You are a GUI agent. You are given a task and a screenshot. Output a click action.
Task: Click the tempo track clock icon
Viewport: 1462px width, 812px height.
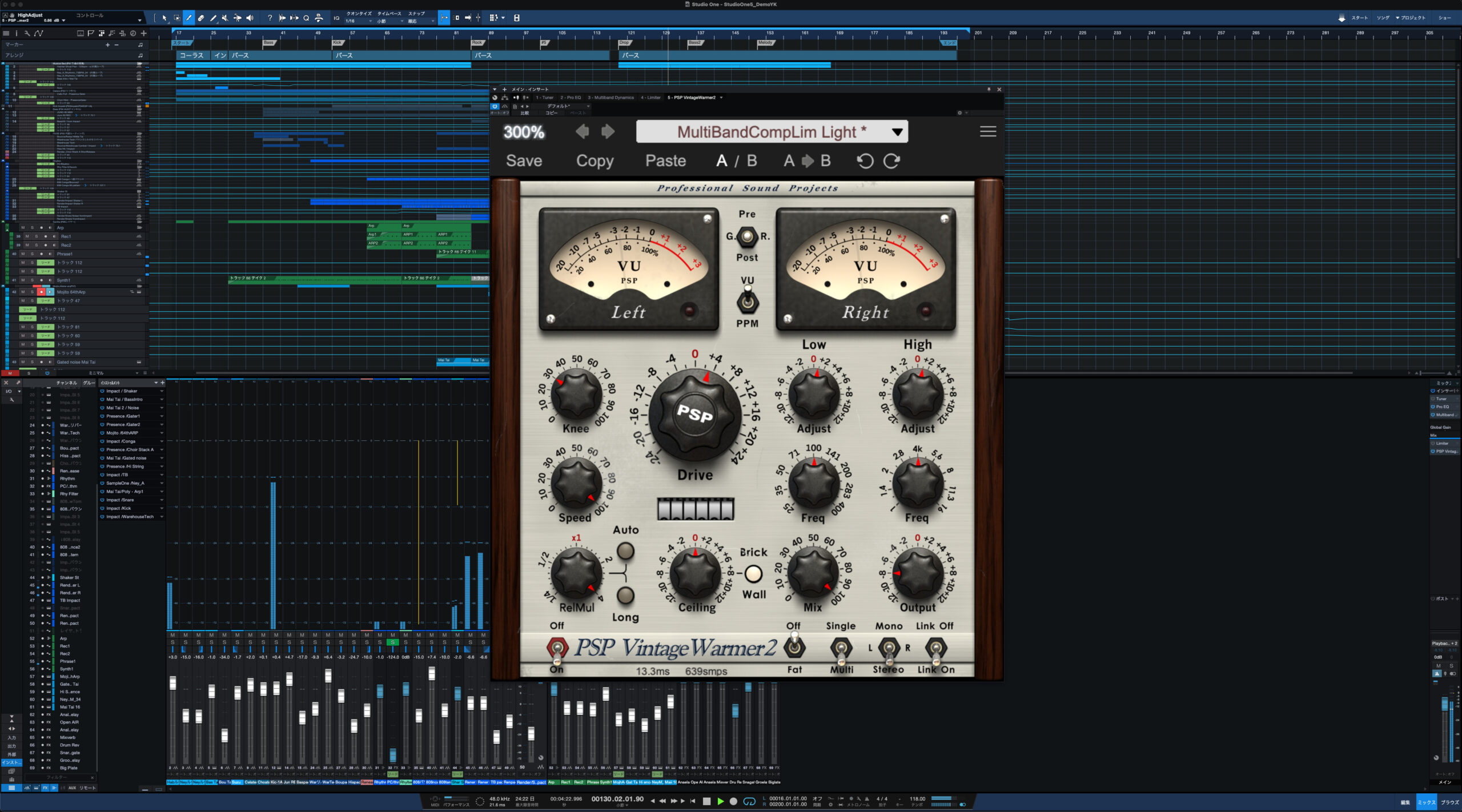pyautogui.click(x=132, y=33)
